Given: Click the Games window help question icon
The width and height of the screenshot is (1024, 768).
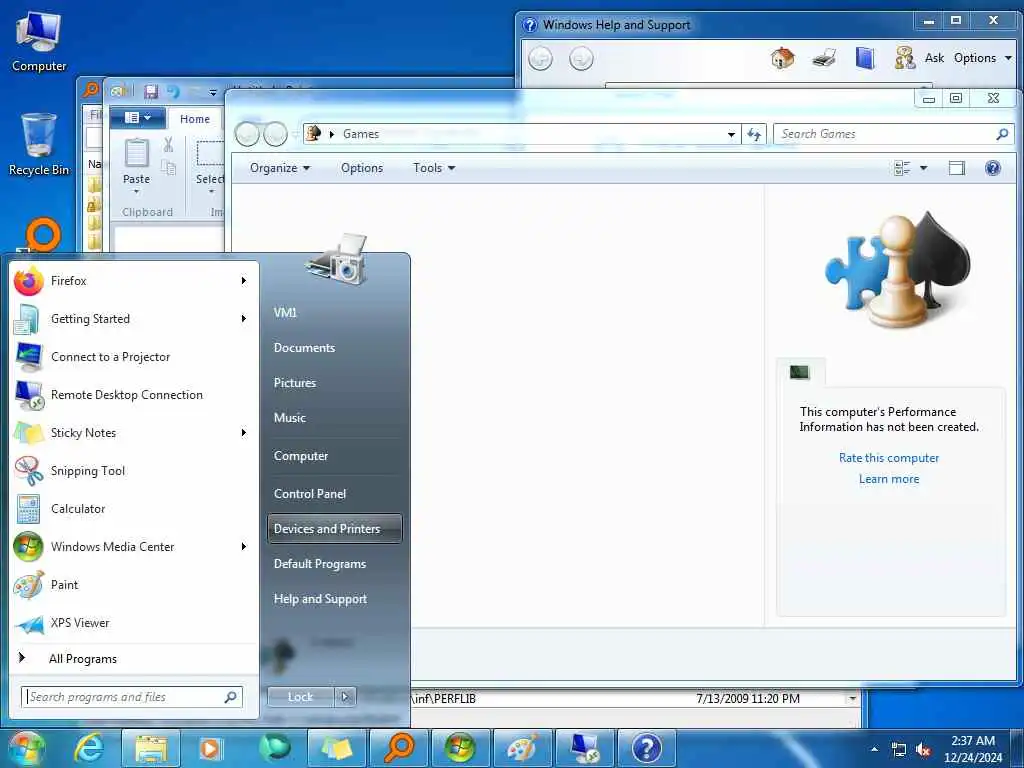Looking at the screenshot, I should click(x=993, y=168).
